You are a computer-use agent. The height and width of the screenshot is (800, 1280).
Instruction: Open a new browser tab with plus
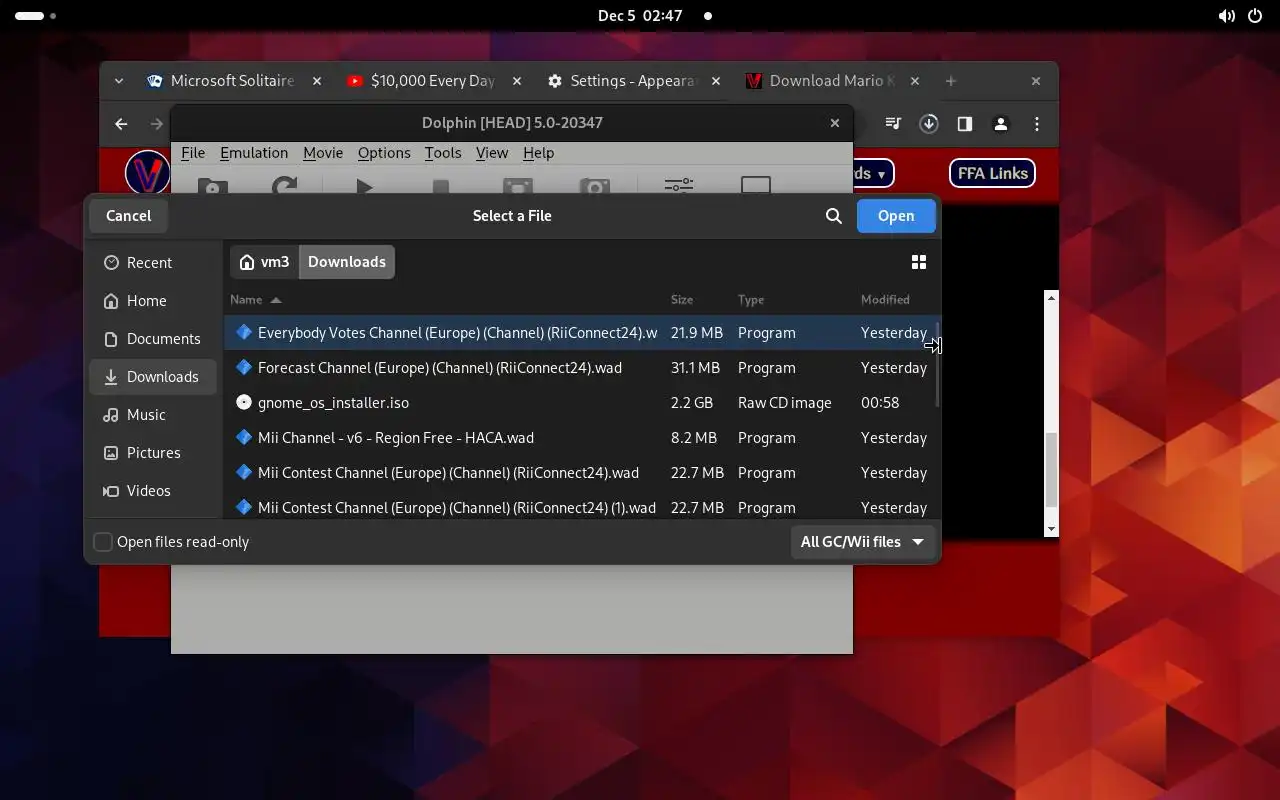point(951,81)
